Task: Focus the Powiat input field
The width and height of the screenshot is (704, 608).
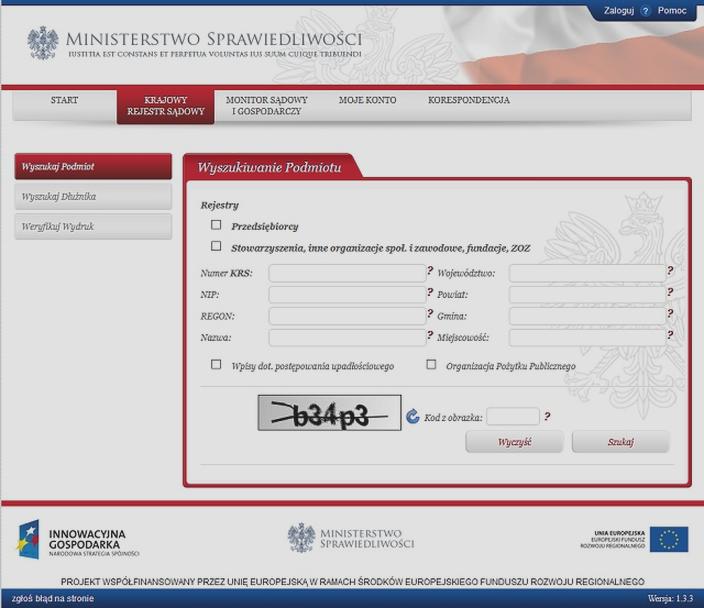Action: coord(587,295)
